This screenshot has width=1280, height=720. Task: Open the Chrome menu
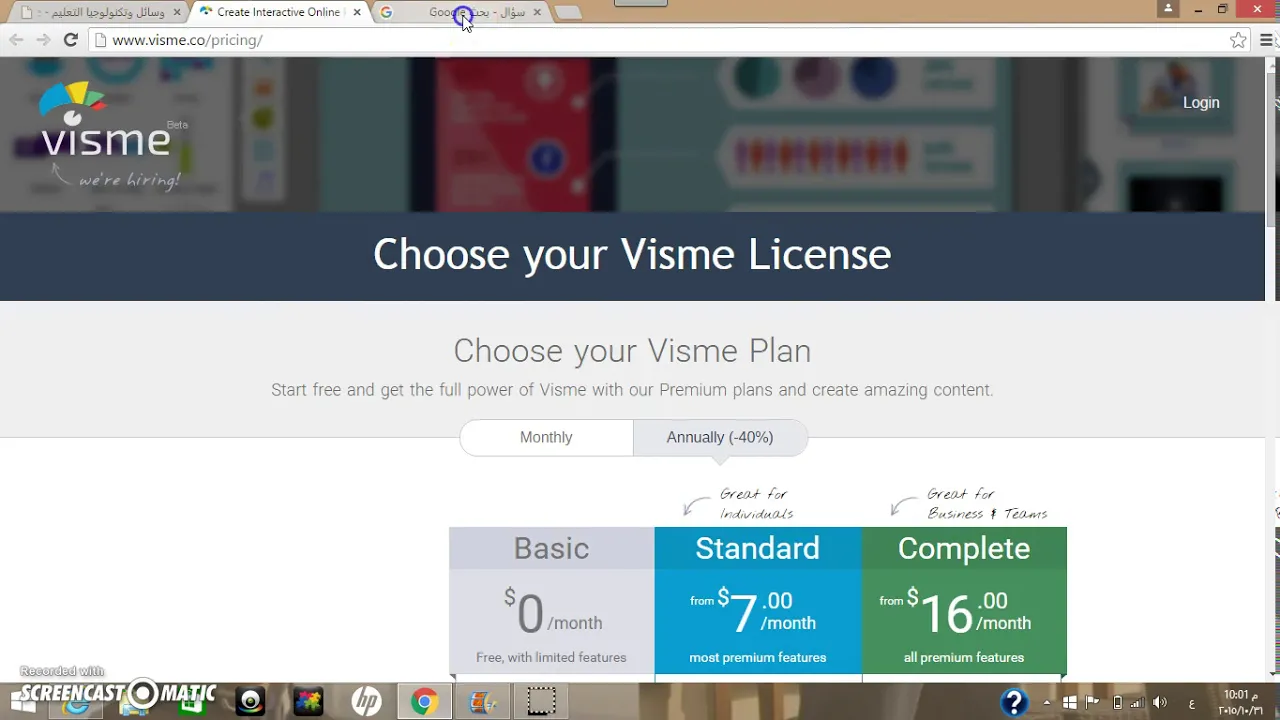[x=1267, y=40]
